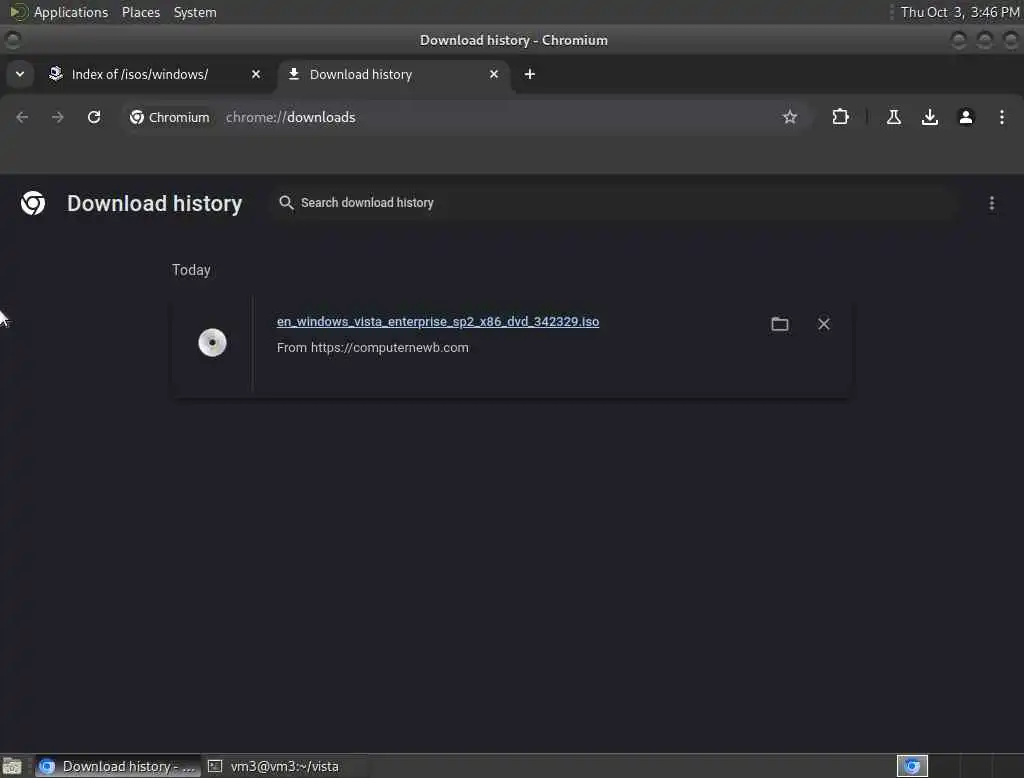This screenshot has height=778, width=1024.
Task: Open Download history page's more actions menu
Action: pyautogui.click(x=991, y=204)
